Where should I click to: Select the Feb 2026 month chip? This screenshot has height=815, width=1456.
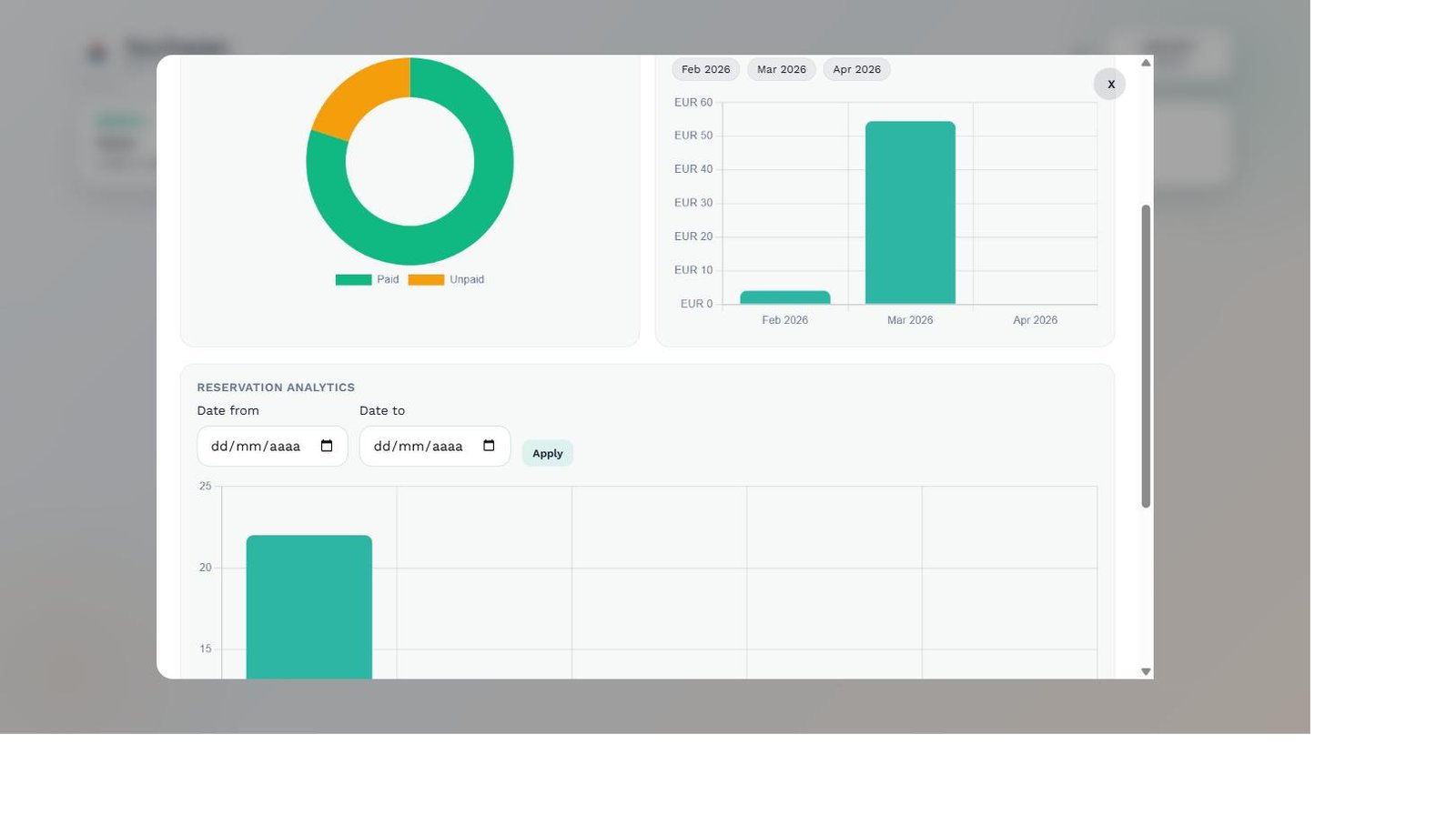705,69
